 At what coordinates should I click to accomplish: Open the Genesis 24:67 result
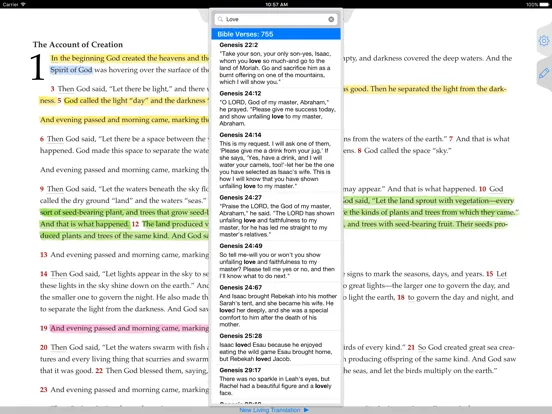pos(276,306)
